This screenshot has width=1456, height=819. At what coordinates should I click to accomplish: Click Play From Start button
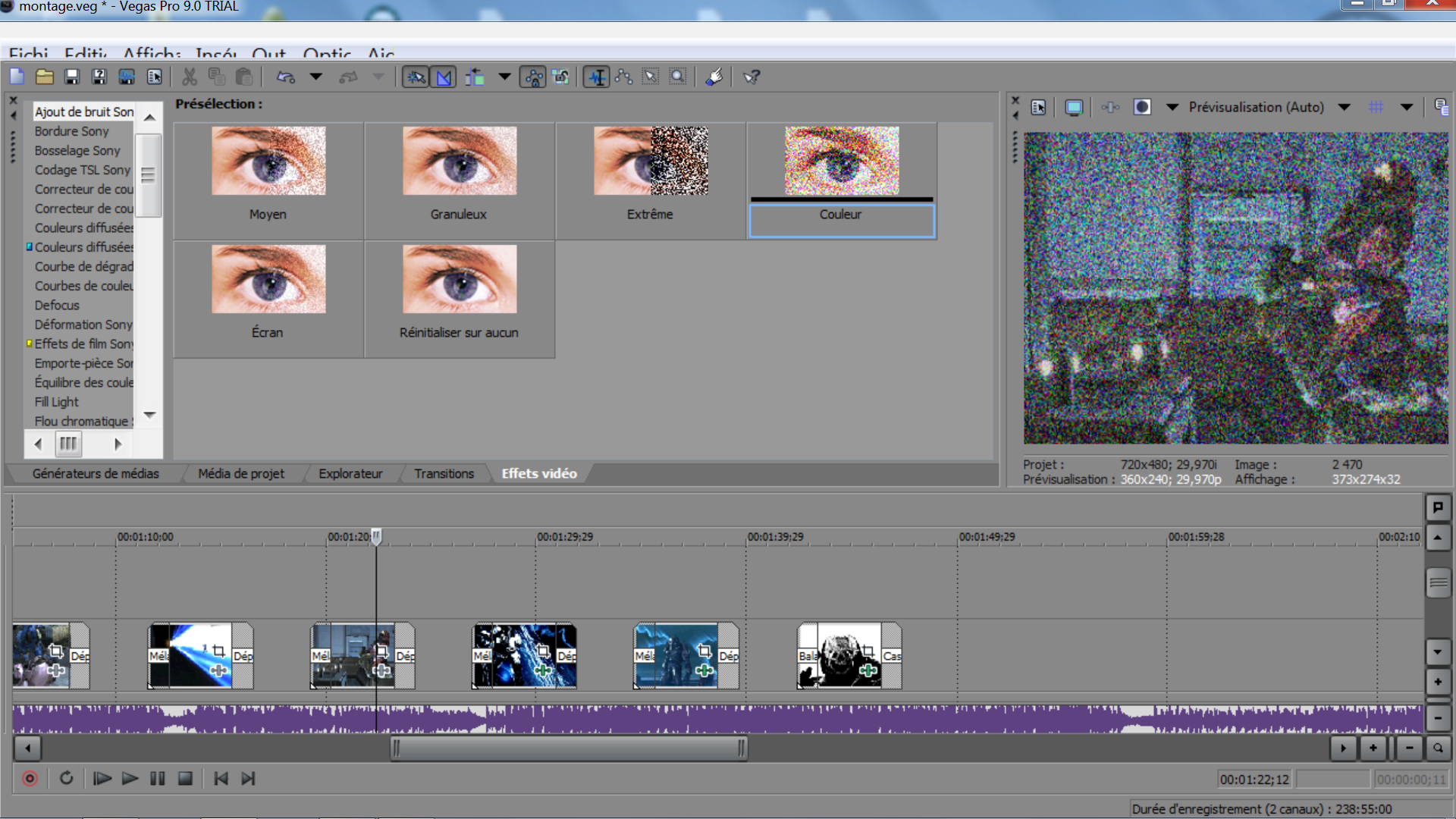coord(102,779)
